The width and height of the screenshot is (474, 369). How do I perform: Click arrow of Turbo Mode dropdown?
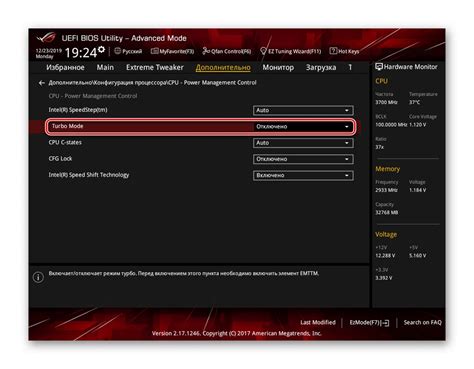[347, 127]
